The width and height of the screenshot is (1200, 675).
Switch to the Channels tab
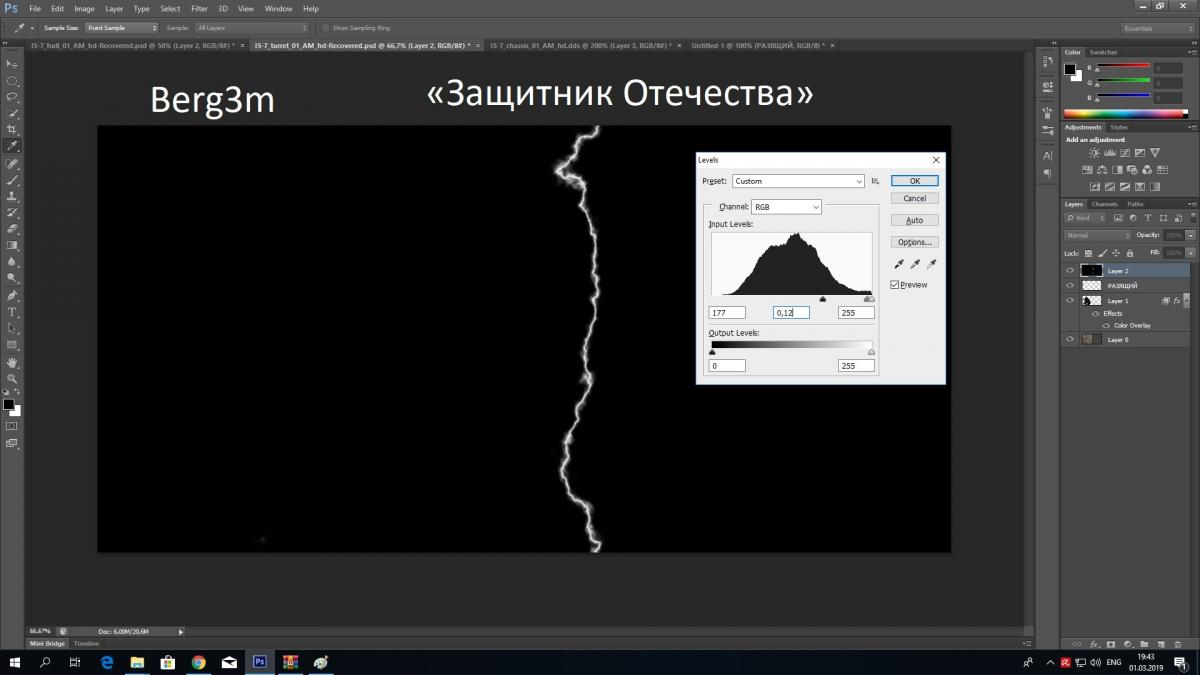(x=1105, y=204)
